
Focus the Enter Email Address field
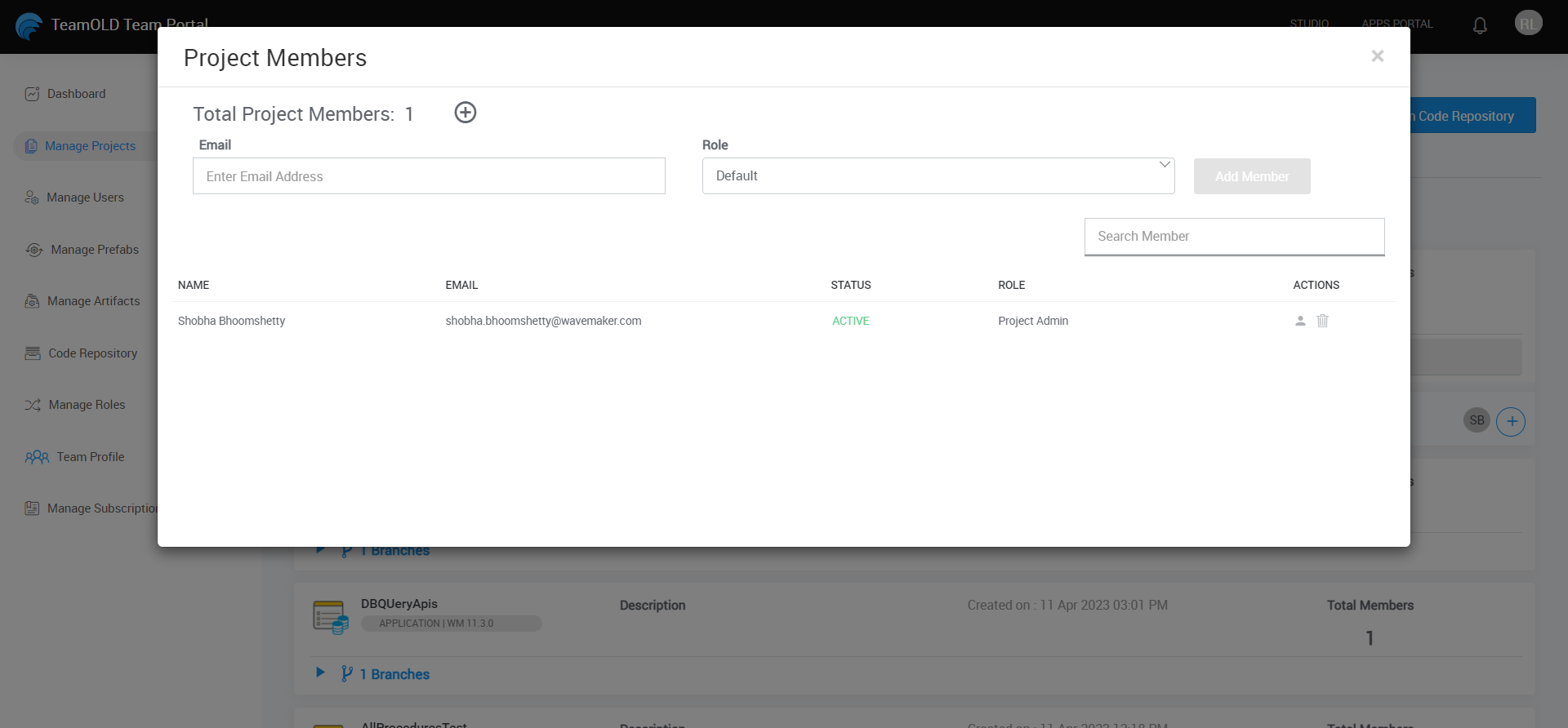(x=429, y=176)
